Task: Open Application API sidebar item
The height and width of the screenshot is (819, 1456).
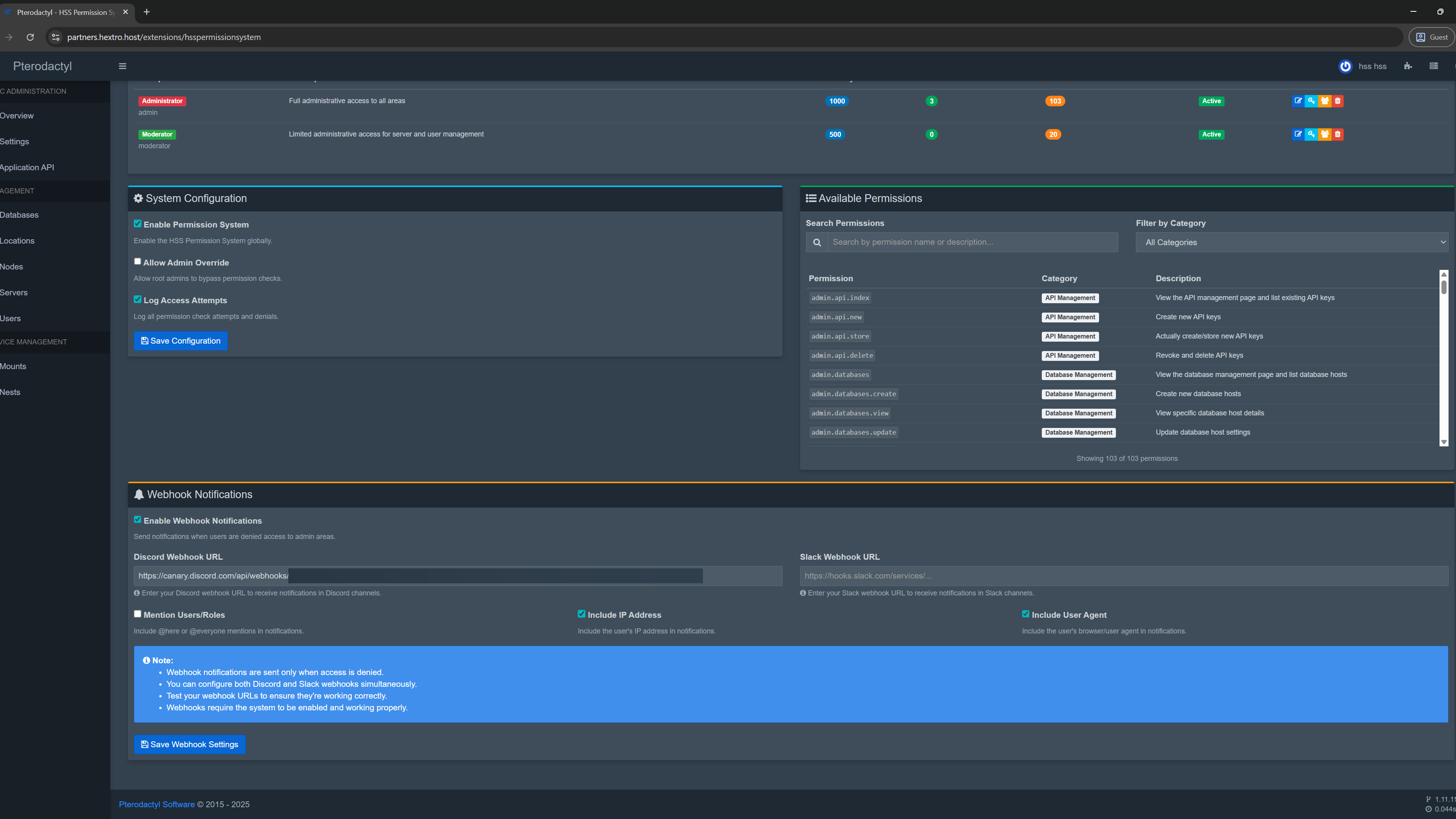Action: [27, 167]
